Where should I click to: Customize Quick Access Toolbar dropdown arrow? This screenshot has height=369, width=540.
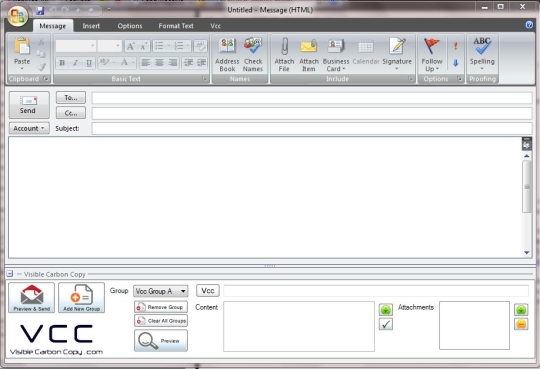click(109, 10)
